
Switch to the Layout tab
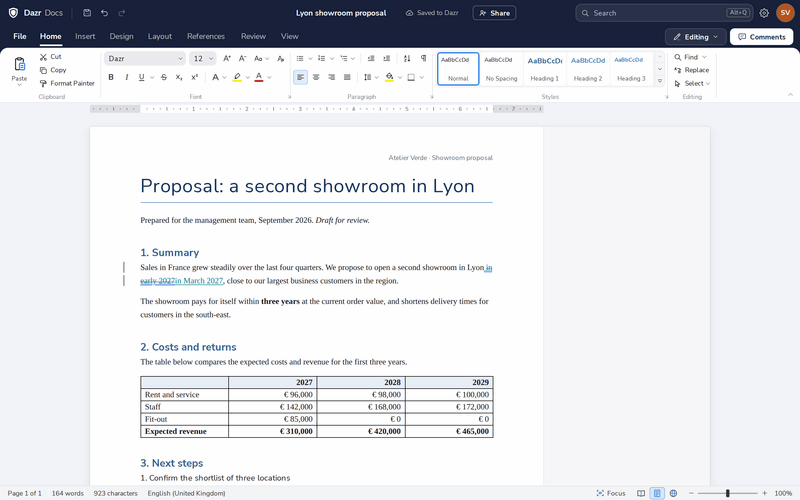[160, 36]
